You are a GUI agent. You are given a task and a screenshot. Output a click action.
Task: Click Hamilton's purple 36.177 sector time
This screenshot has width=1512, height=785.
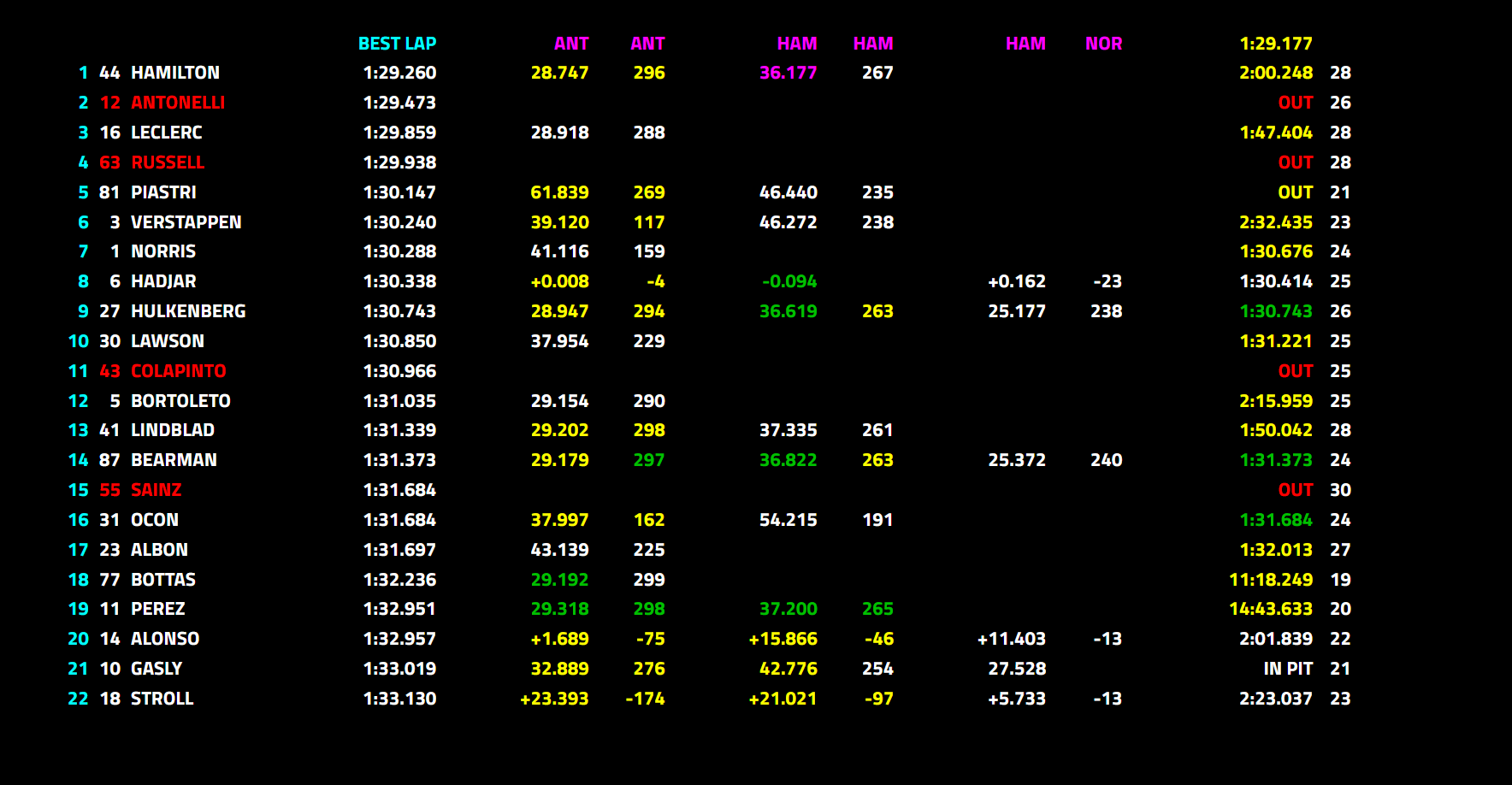pyautogui.click(x=788, y=73)
